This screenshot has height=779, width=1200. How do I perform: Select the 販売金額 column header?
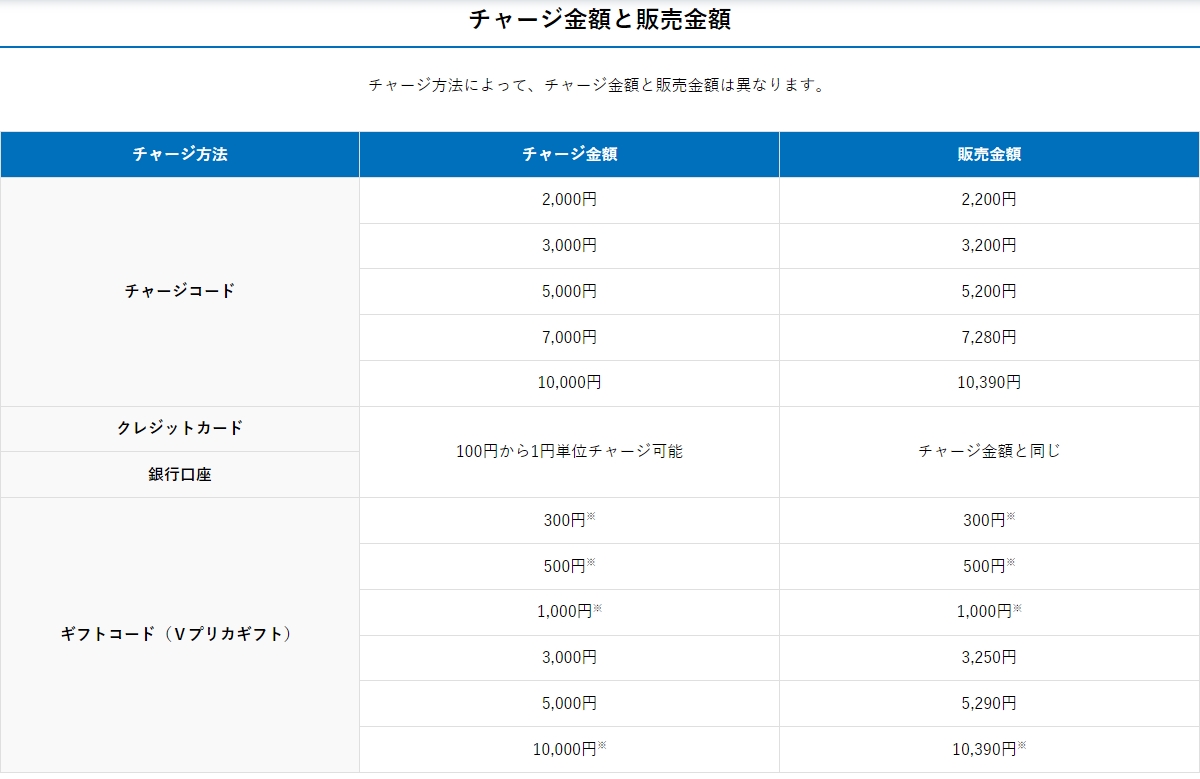tap(988, 154)
